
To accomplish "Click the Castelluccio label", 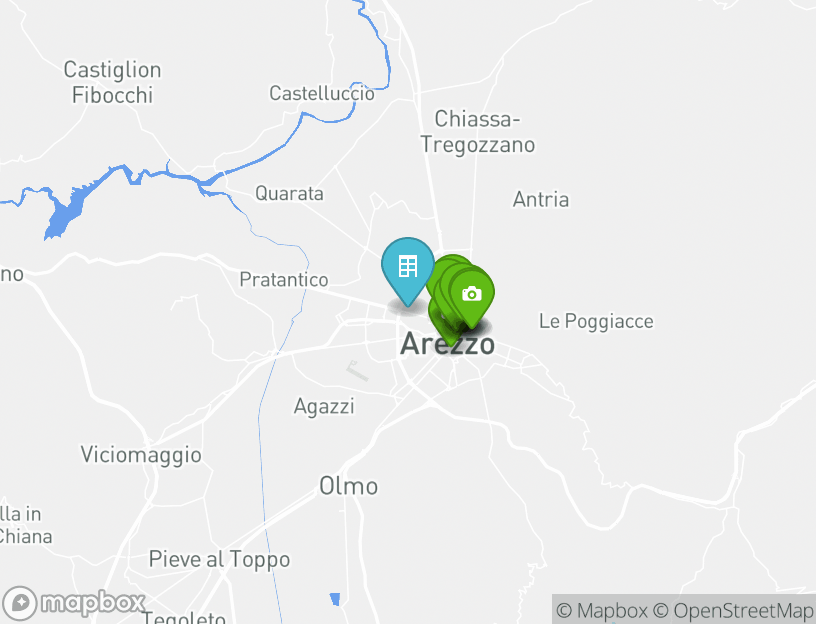I will (x=322, y=93).
